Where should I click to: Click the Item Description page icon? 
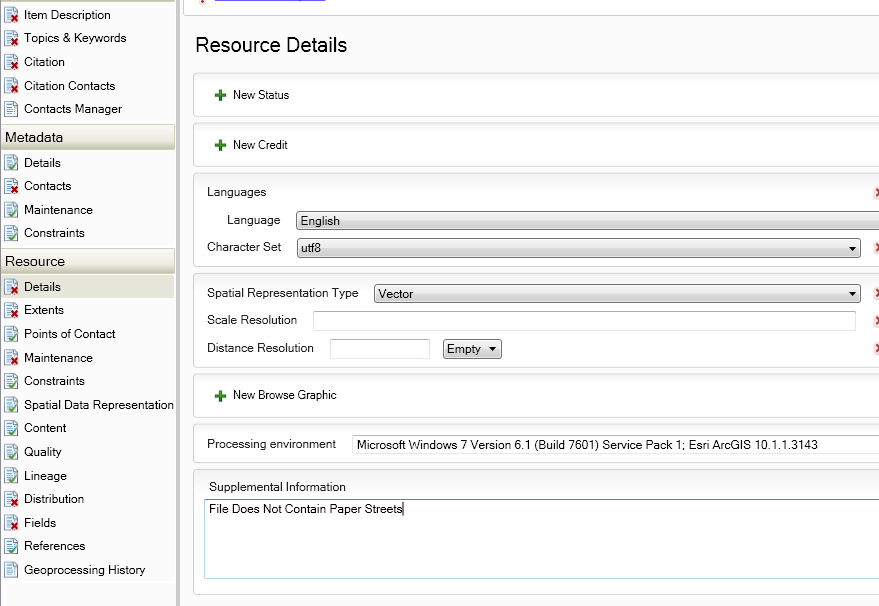(x=11, y=15)
